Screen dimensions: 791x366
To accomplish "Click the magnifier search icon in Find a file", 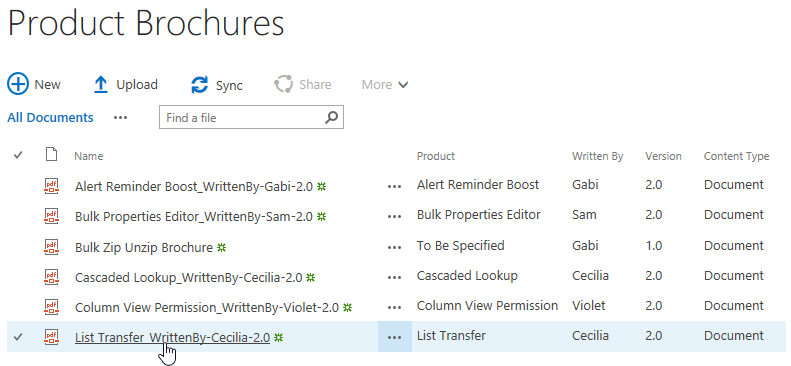I will [x=331, y=117].
